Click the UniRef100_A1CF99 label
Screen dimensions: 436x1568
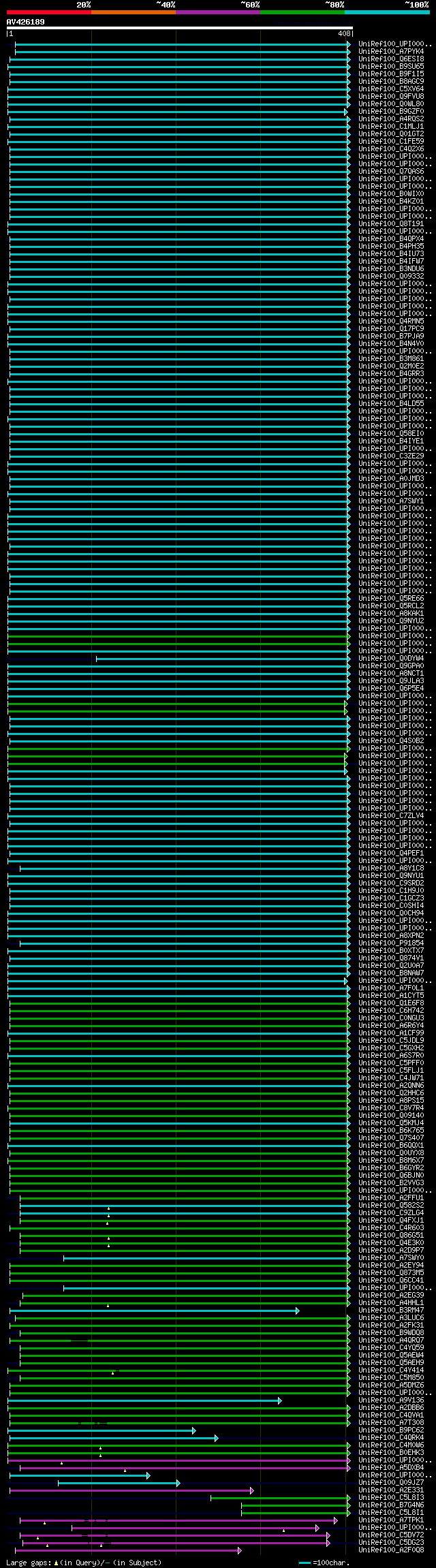[391, 1033]
